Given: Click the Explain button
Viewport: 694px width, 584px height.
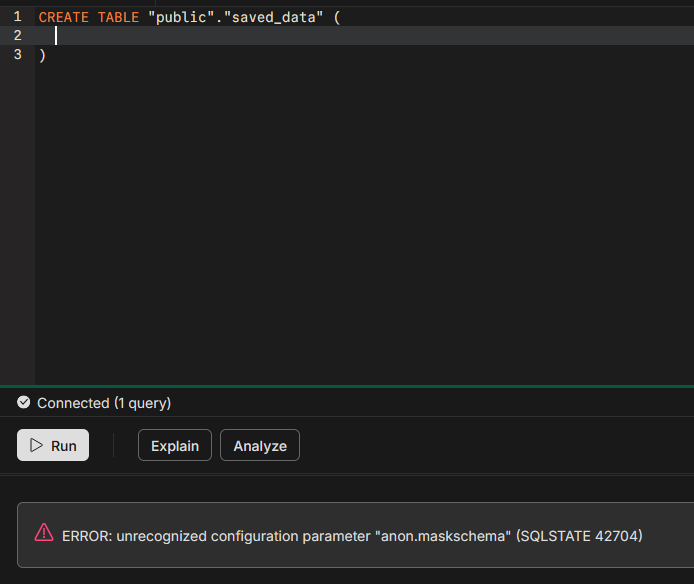Looking at the screenshot, I should 175,445.
